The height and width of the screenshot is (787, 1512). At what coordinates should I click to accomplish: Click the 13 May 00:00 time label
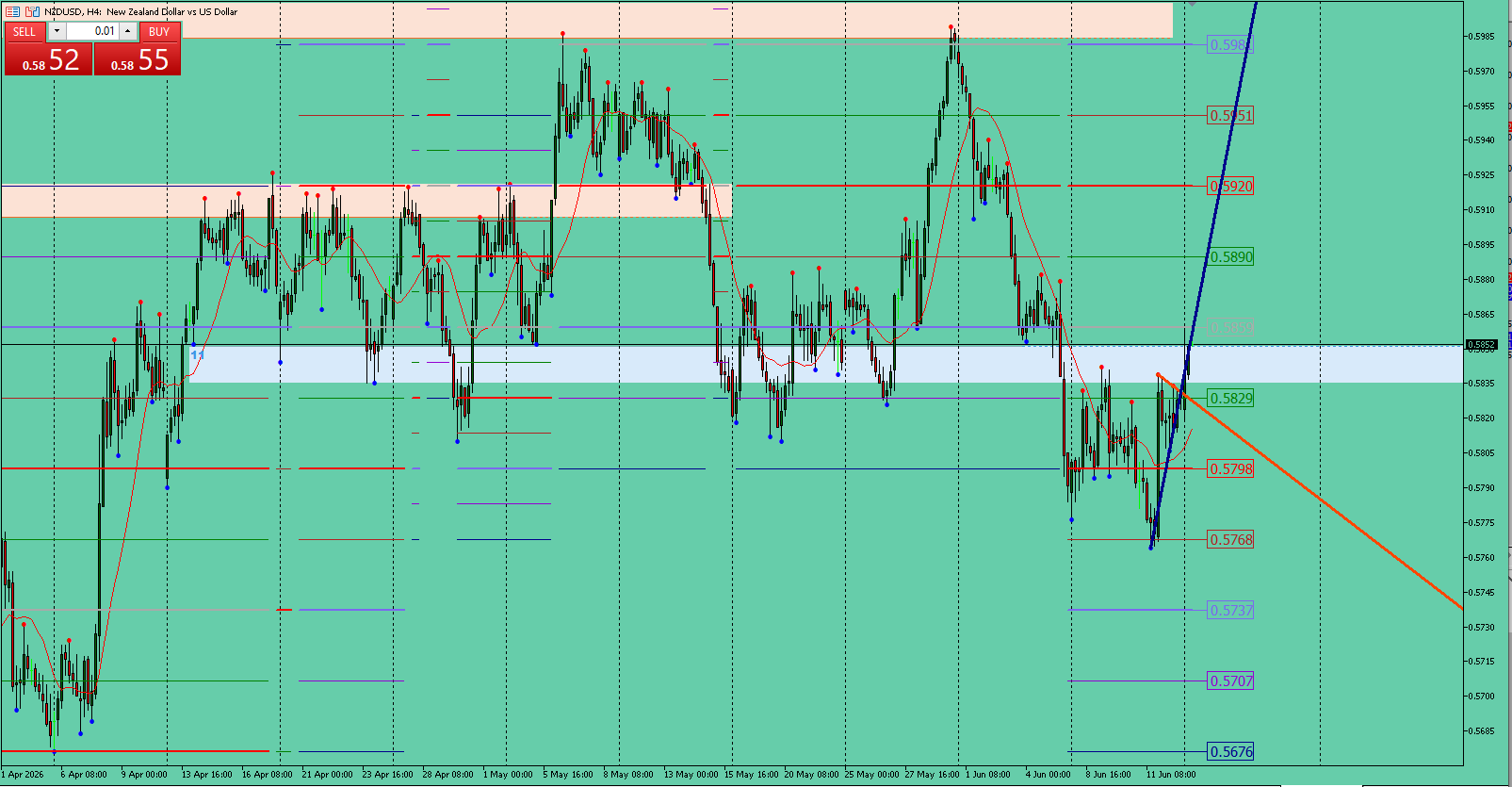[x=691, y=775]
